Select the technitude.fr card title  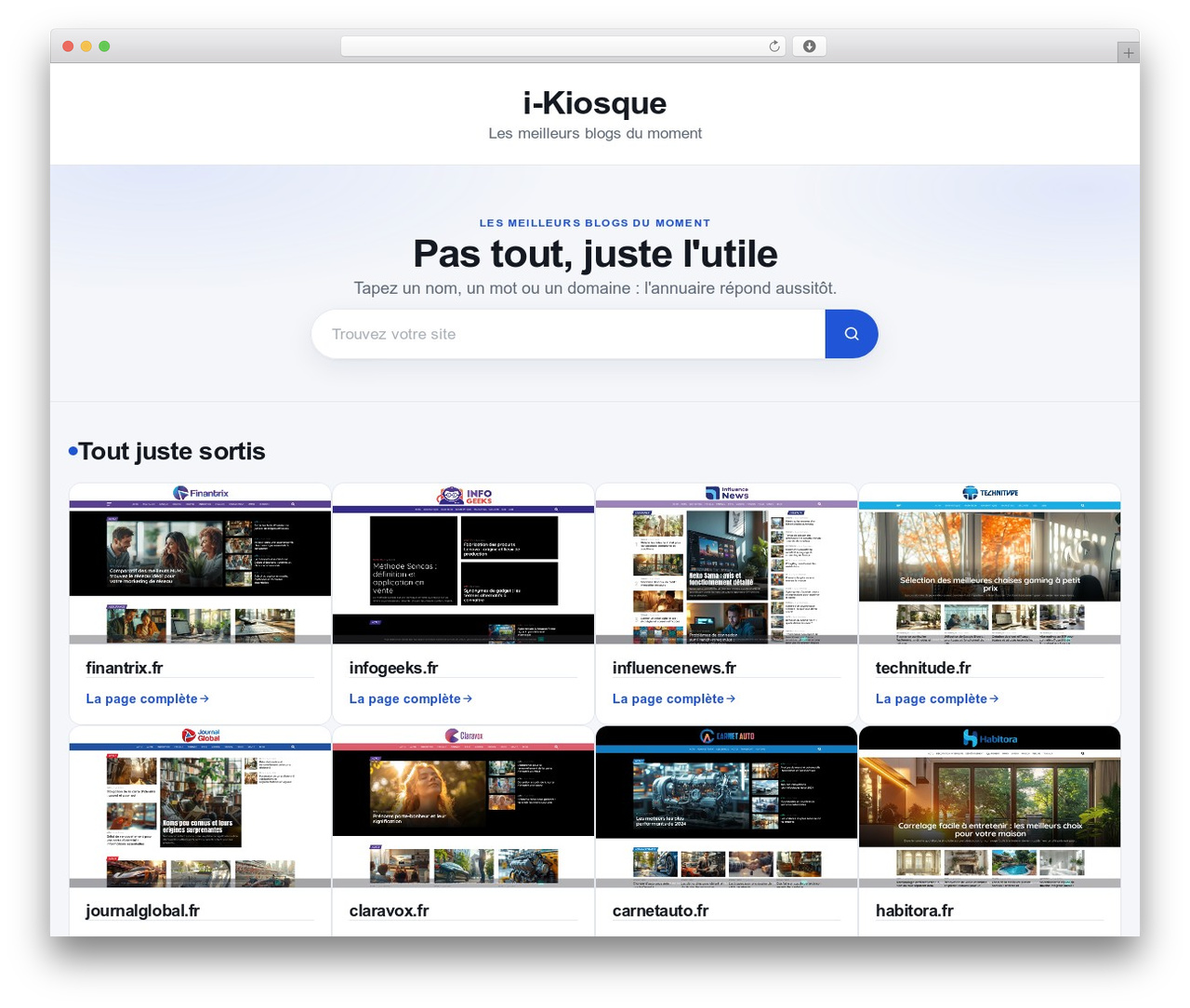[922, 668]
